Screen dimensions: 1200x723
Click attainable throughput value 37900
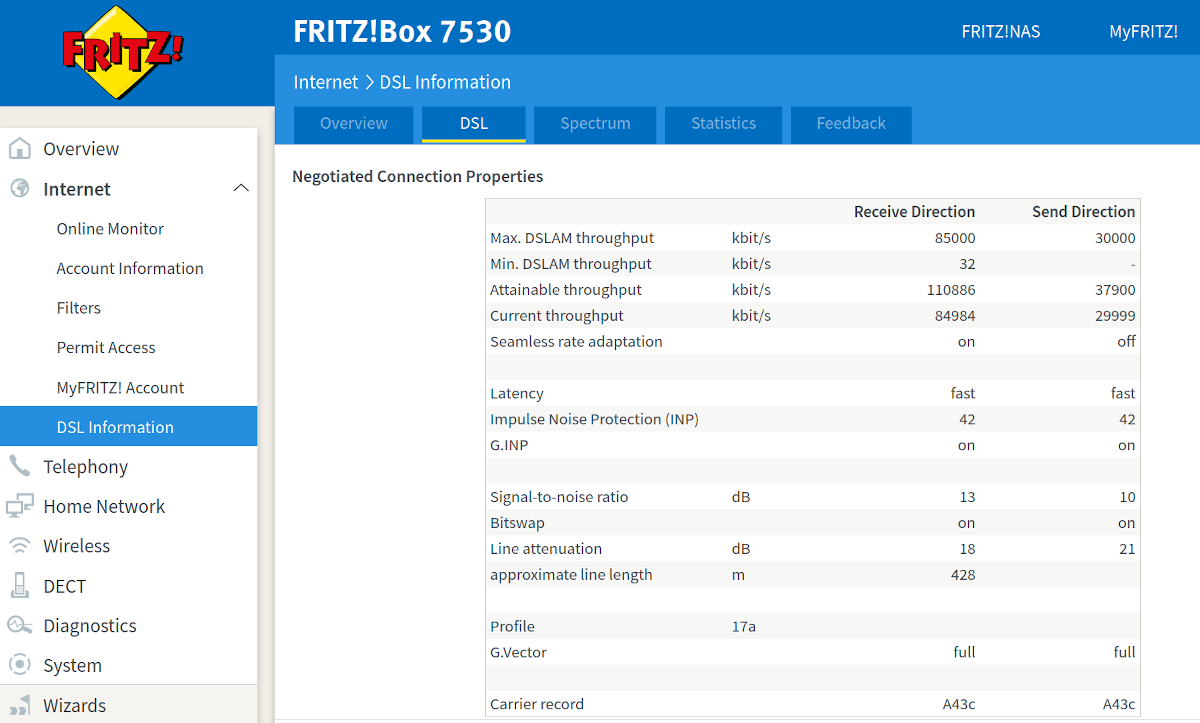(x=1115, y=290)
